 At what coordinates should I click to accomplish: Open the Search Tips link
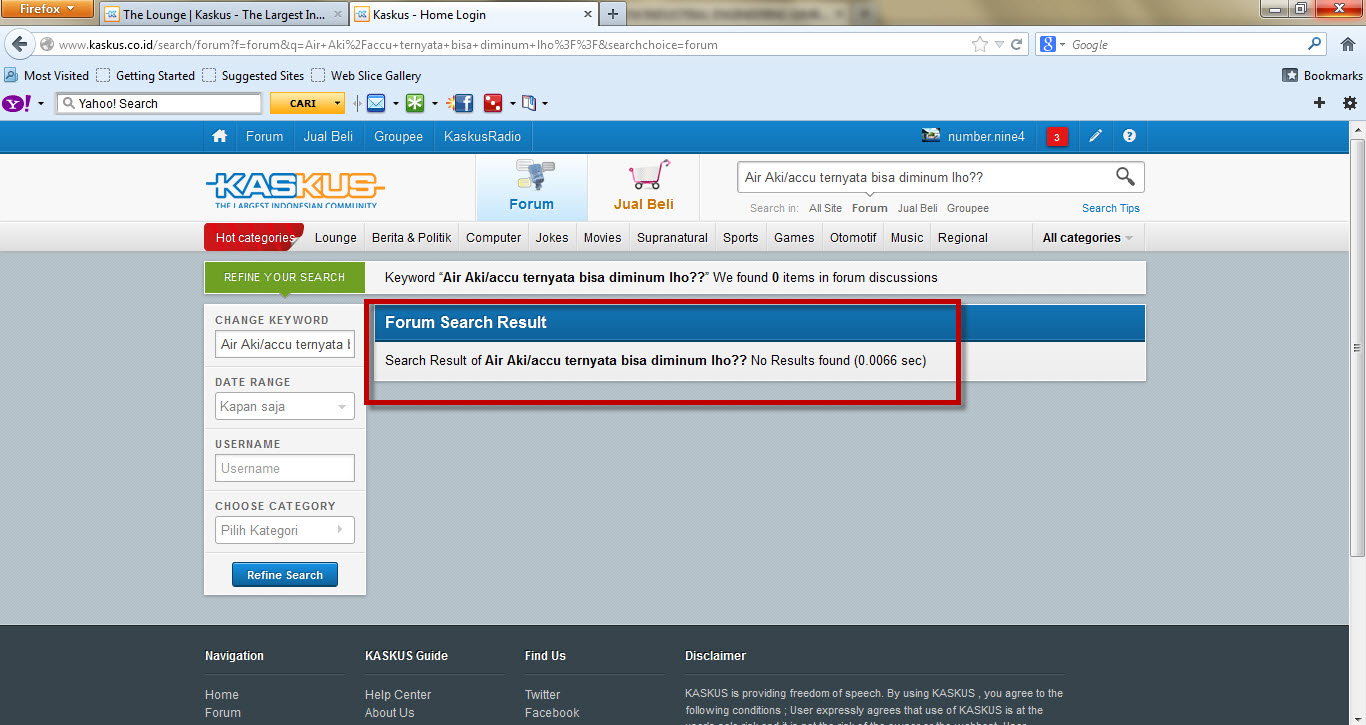pyautogui.click(x=1110, y=208)
